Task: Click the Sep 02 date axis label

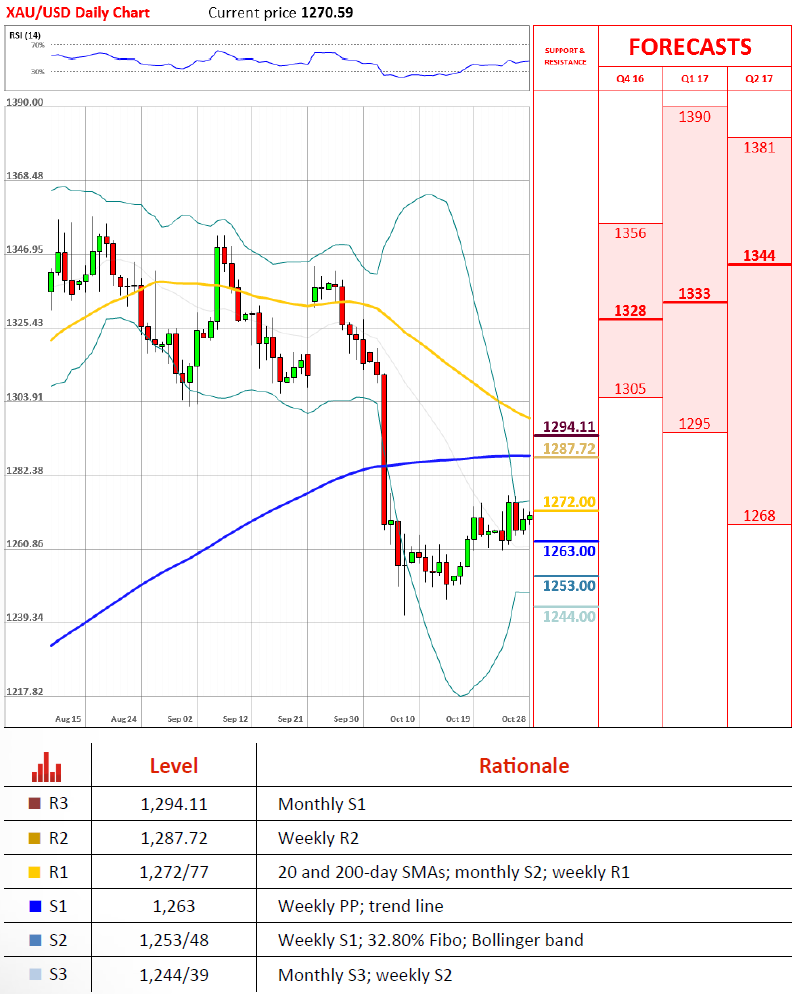Action: tap(180, 719)
